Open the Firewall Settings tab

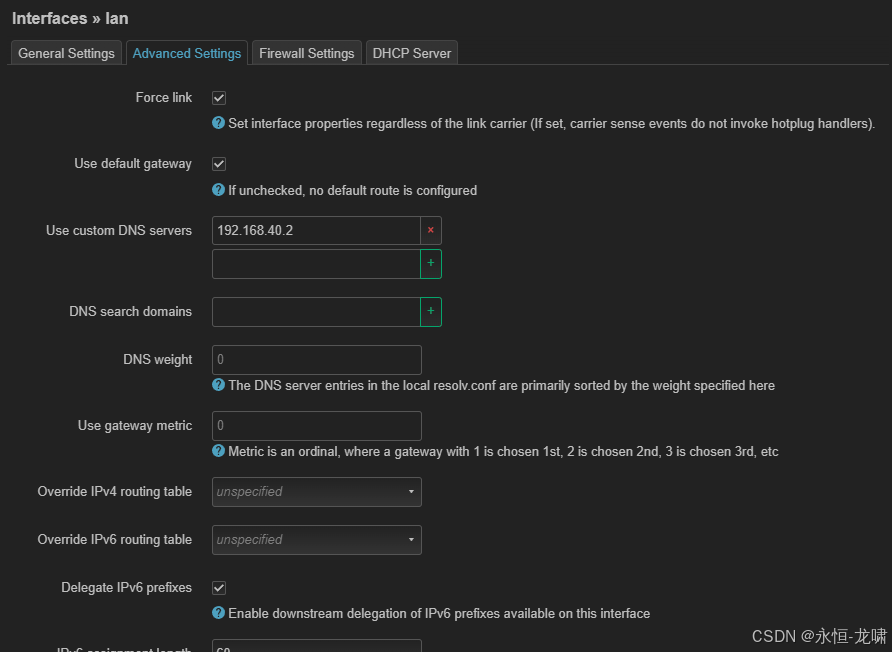(307, 53)
